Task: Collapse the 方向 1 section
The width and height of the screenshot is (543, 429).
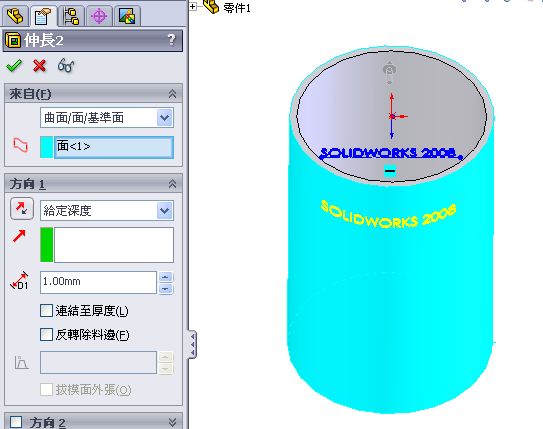Action: 172,184
